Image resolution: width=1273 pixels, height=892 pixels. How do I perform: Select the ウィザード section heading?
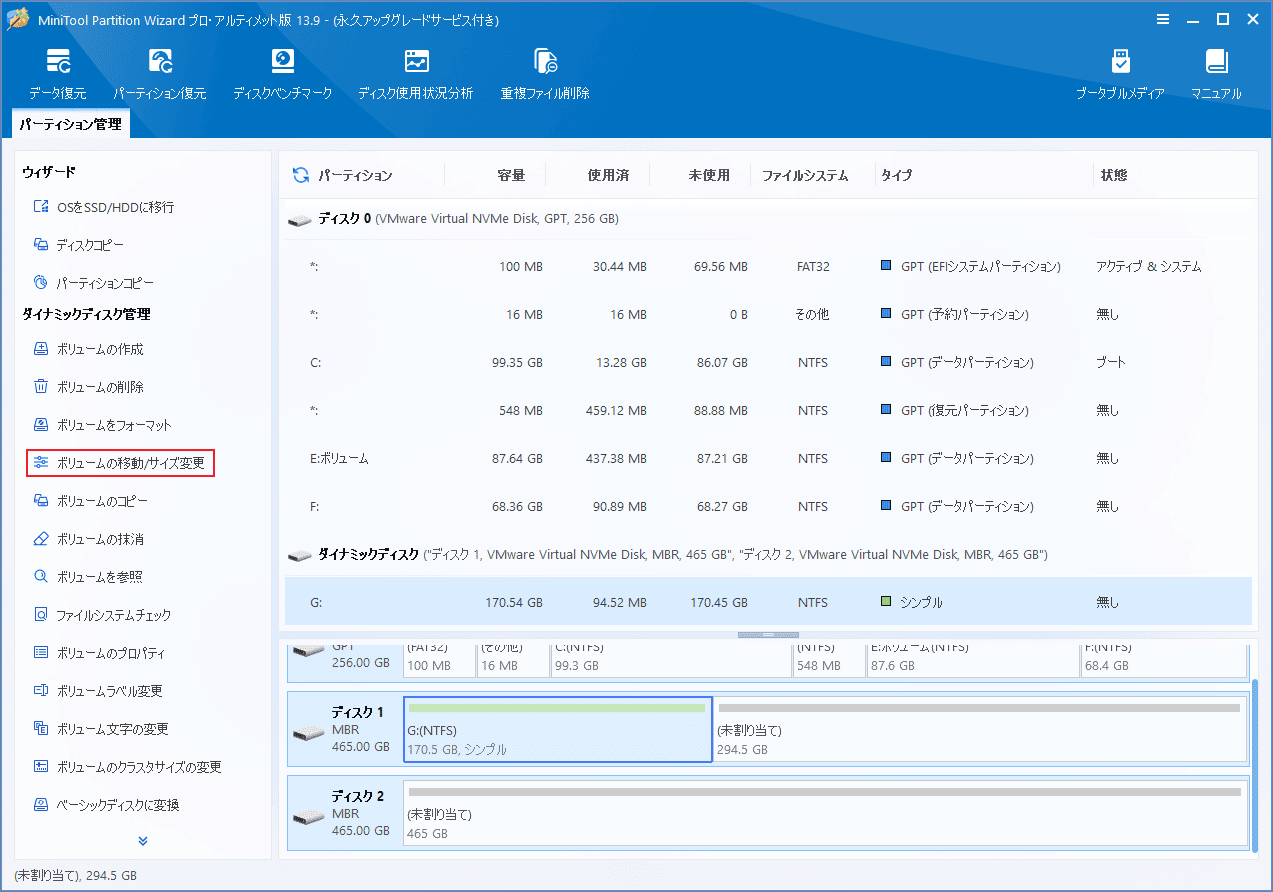[49, 173]
